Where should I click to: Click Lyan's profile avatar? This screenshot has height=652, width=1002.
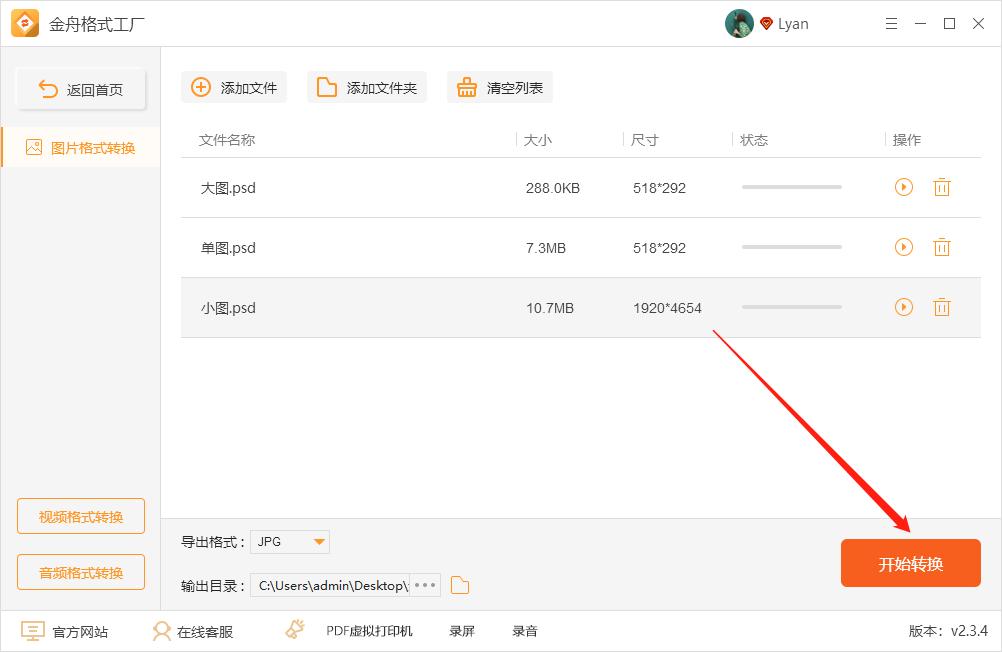point(739,23)
